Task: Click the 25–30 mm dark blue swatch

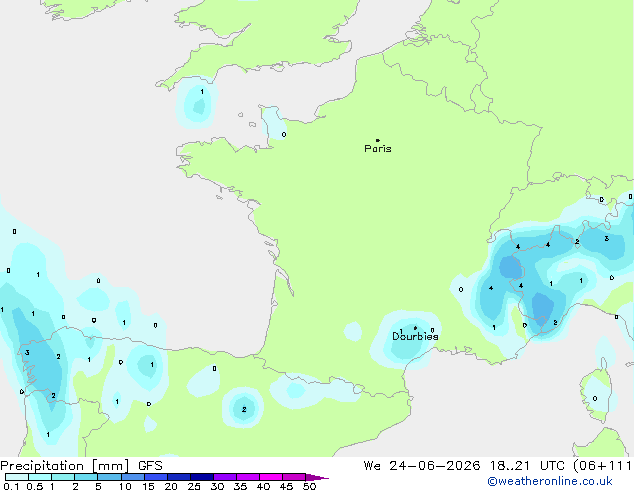Action: click(x=201, y=477)
